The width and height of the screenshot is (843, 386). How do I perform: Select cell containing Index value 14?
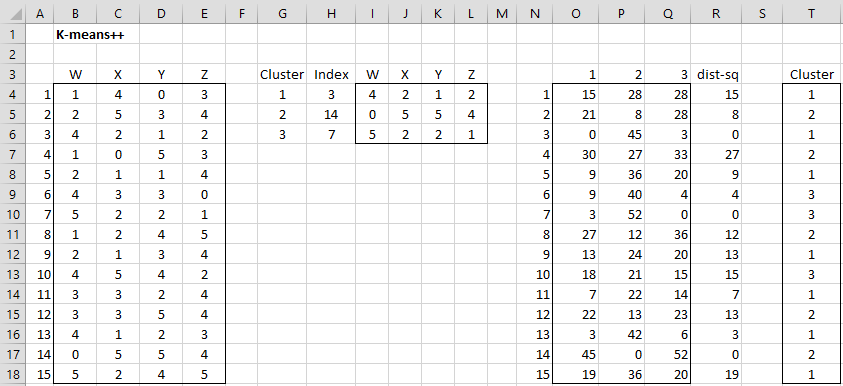[331, 115]
